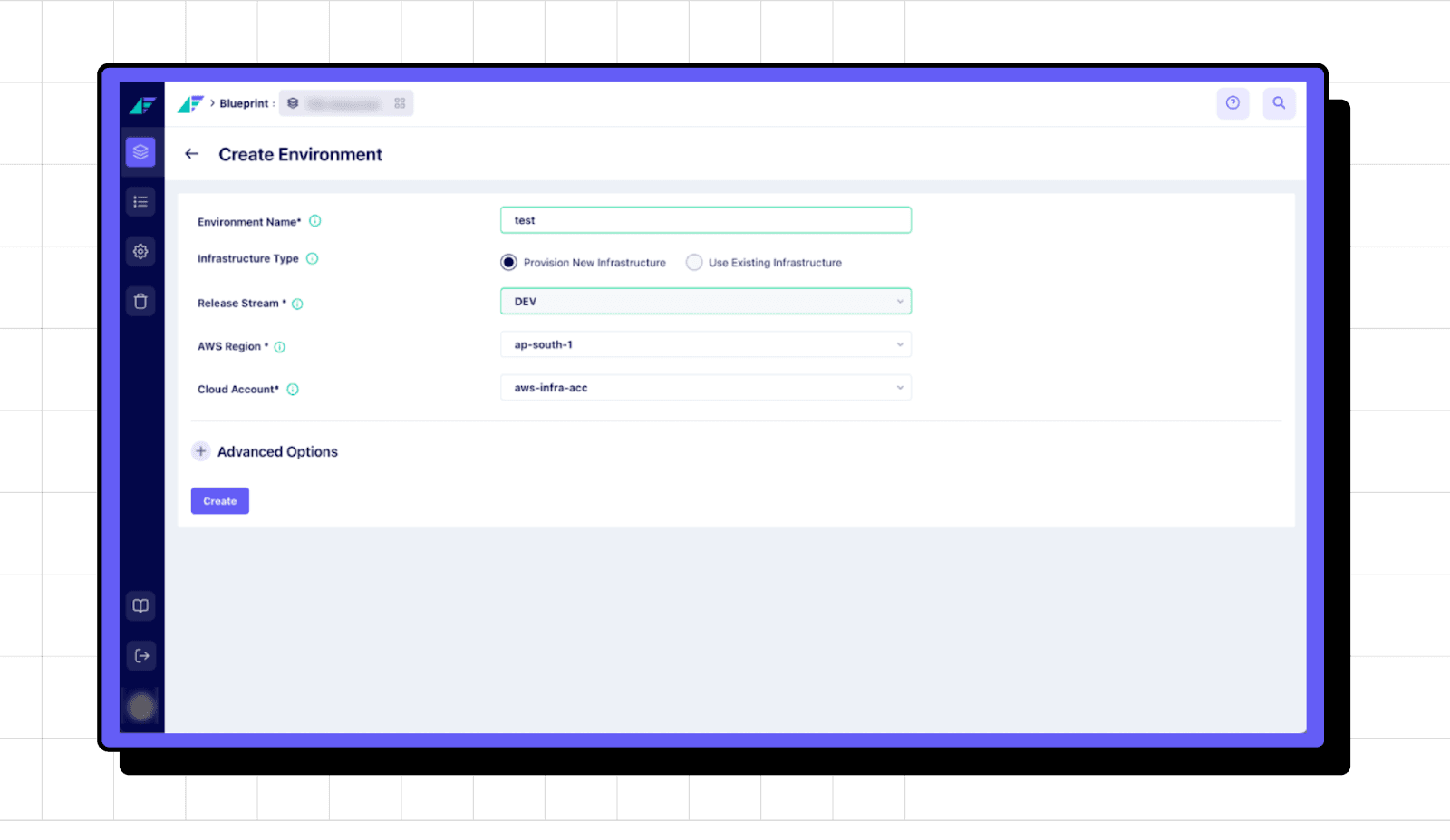
Task: Go back using the left arrow
Action: [191, 154]
